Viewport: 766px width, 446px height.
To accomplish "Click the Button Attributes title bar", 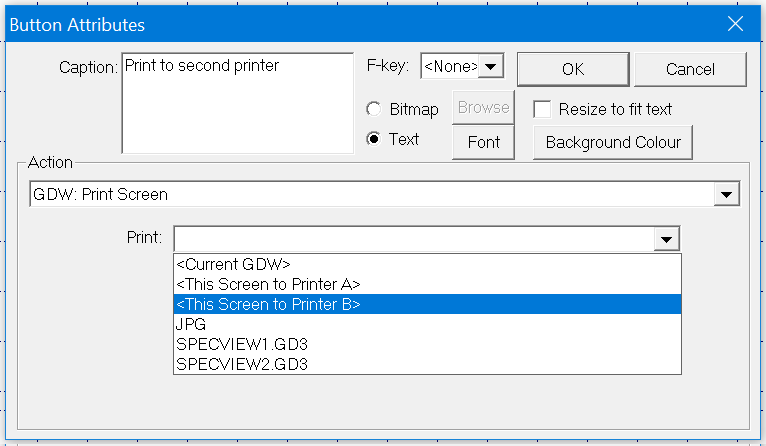I will 350,23.
